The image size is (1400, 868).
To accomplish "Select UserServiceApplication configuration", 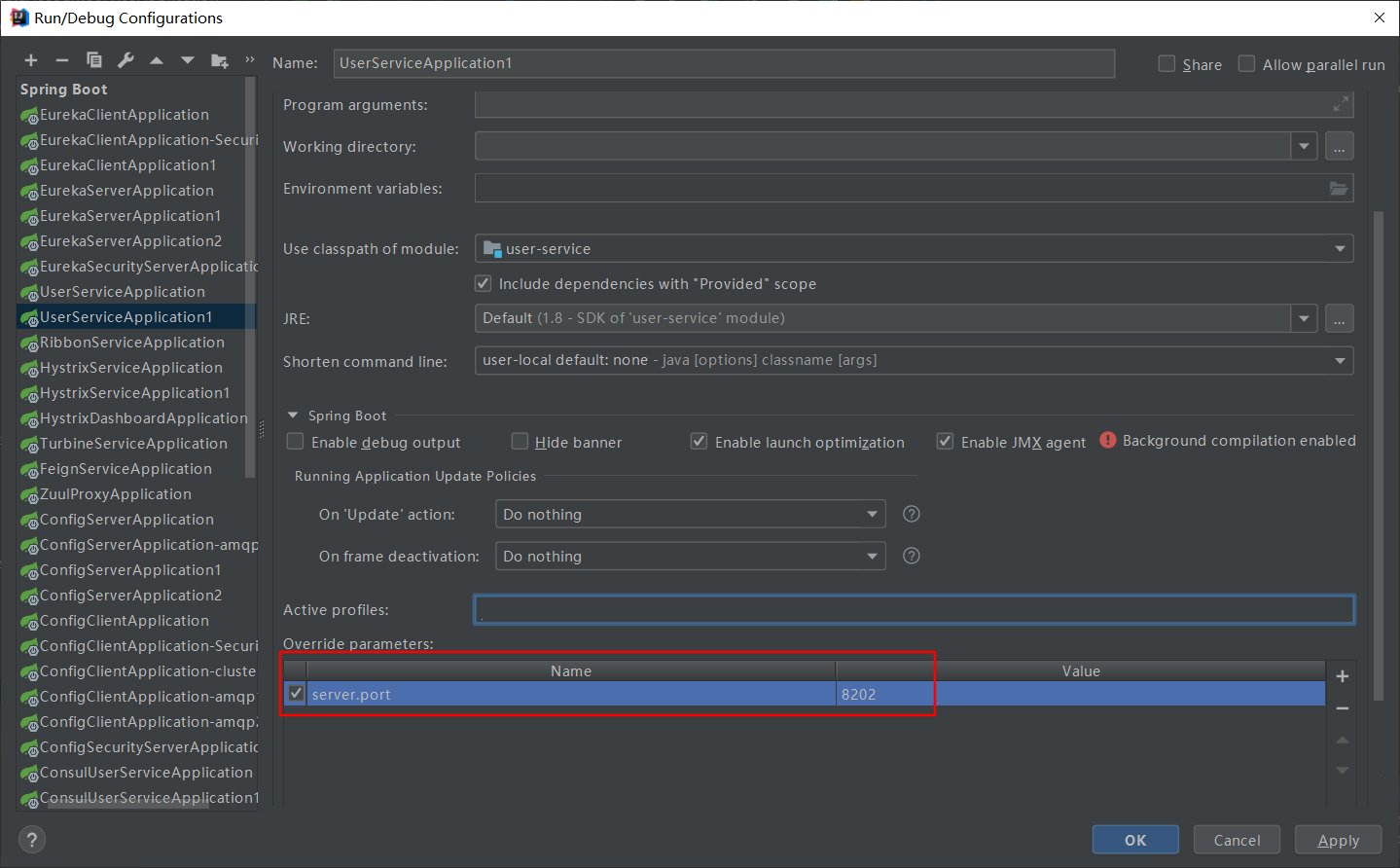I will click(x=123, y=292).
